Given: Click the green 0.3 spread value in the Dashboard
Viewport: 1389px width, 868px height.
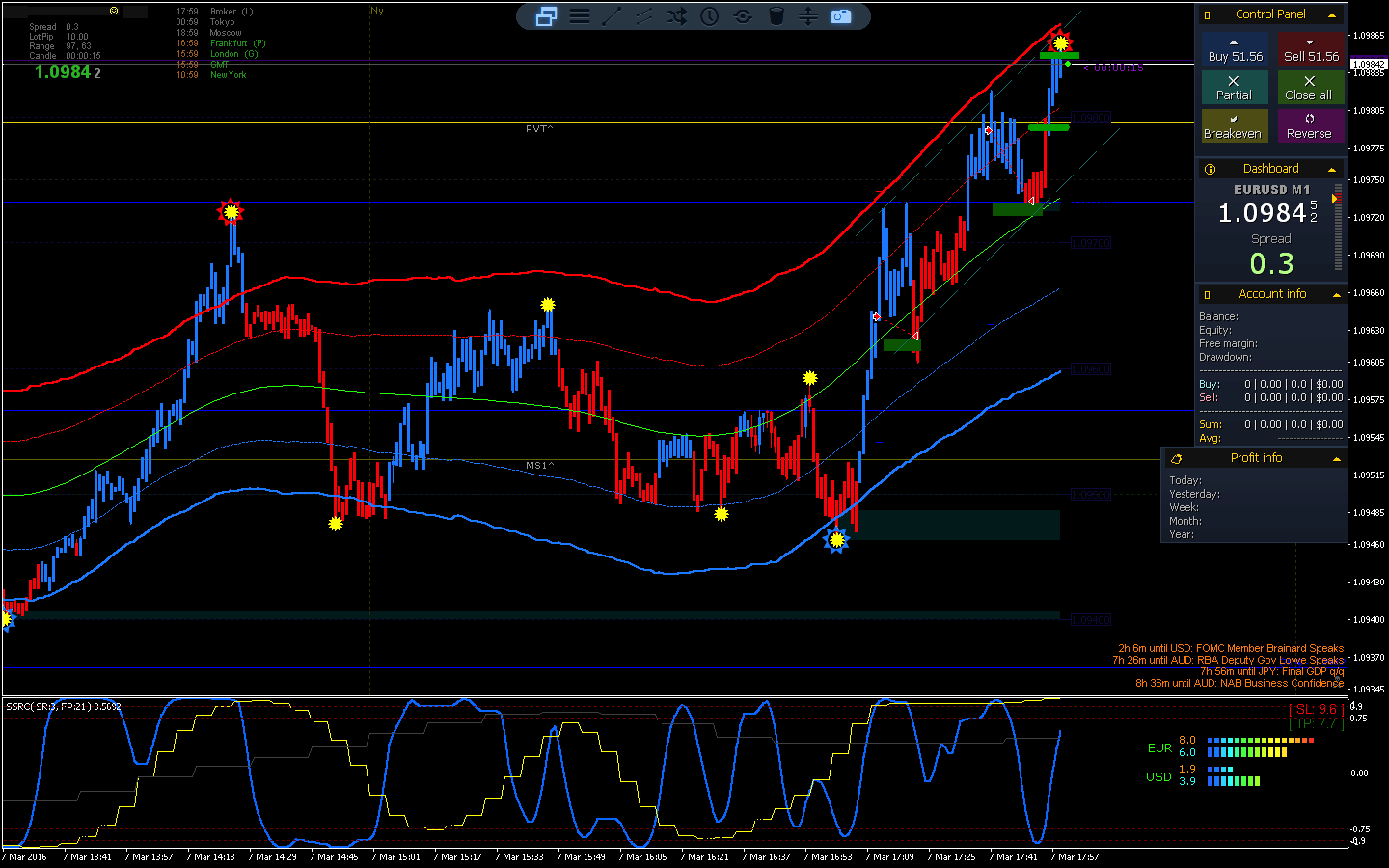Looking at the screenshot, I should pyautogui.click(x=1271, y=263).
